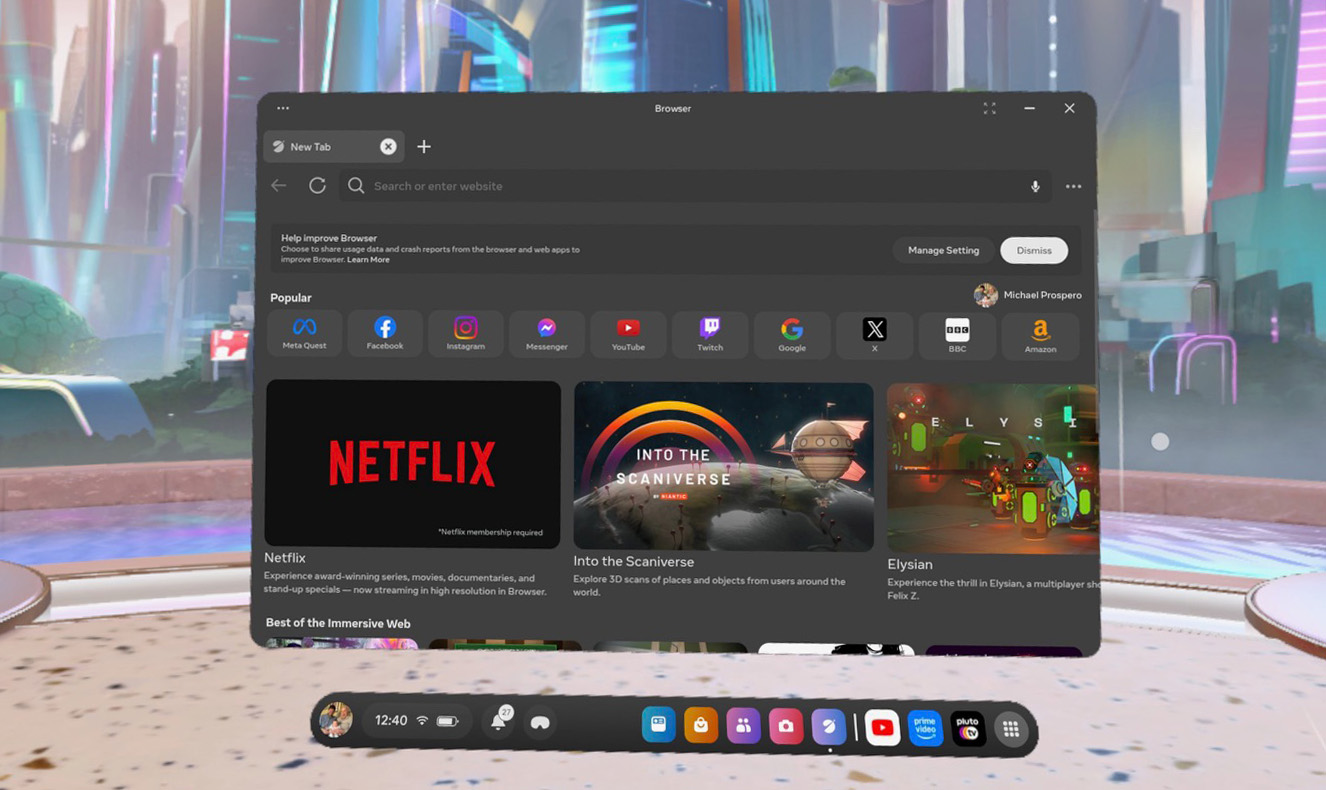Image resolution: width=1326 pixels, height=790 pixels.
Task: Open window options ellipsis in title bar
Action: coord(283,108)
